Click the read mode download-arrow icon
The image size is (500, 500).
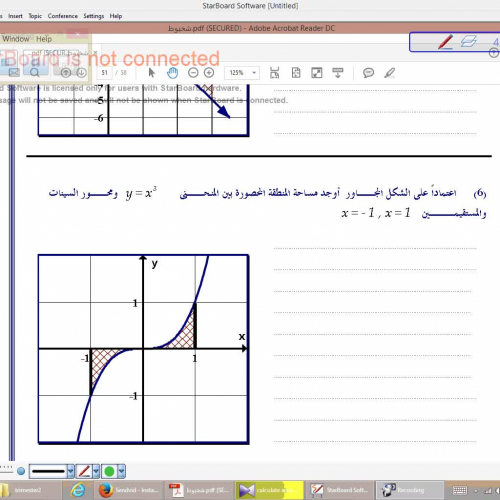point(338,73)
